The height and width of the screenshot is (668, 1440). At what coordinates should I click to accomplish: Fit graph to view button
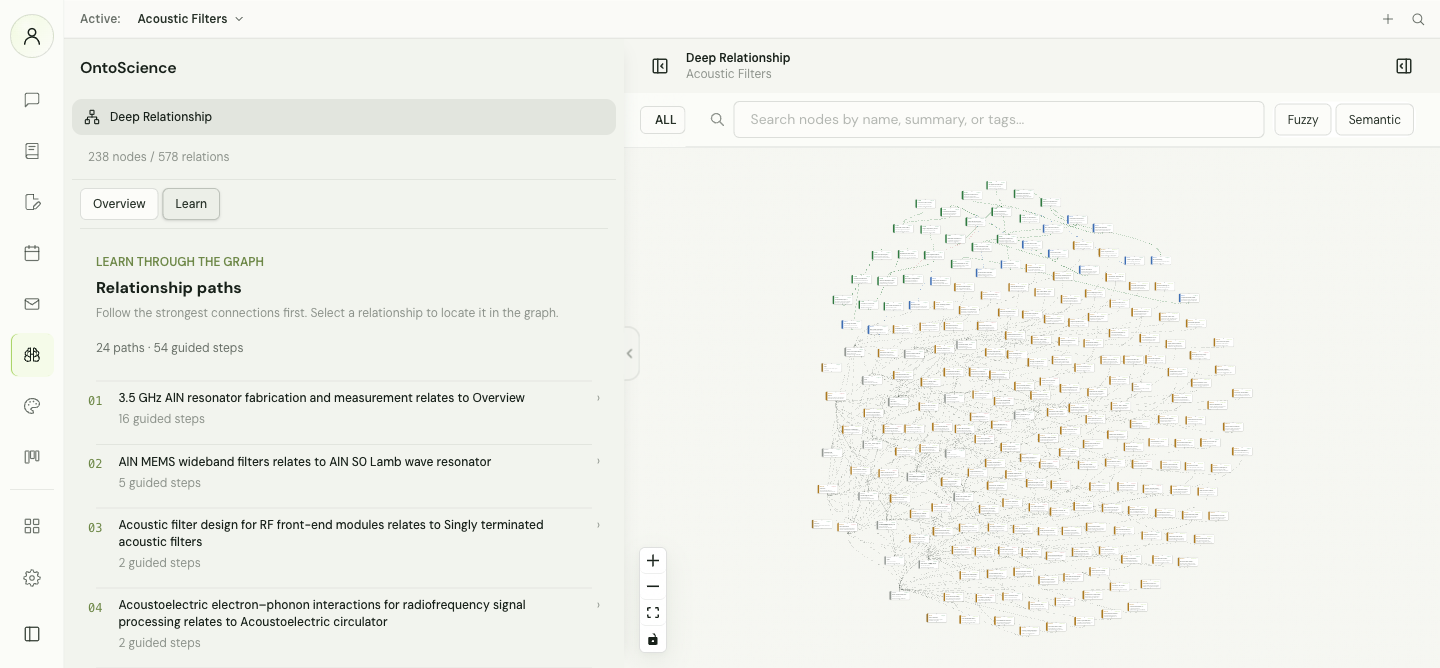tap(653, 613)
